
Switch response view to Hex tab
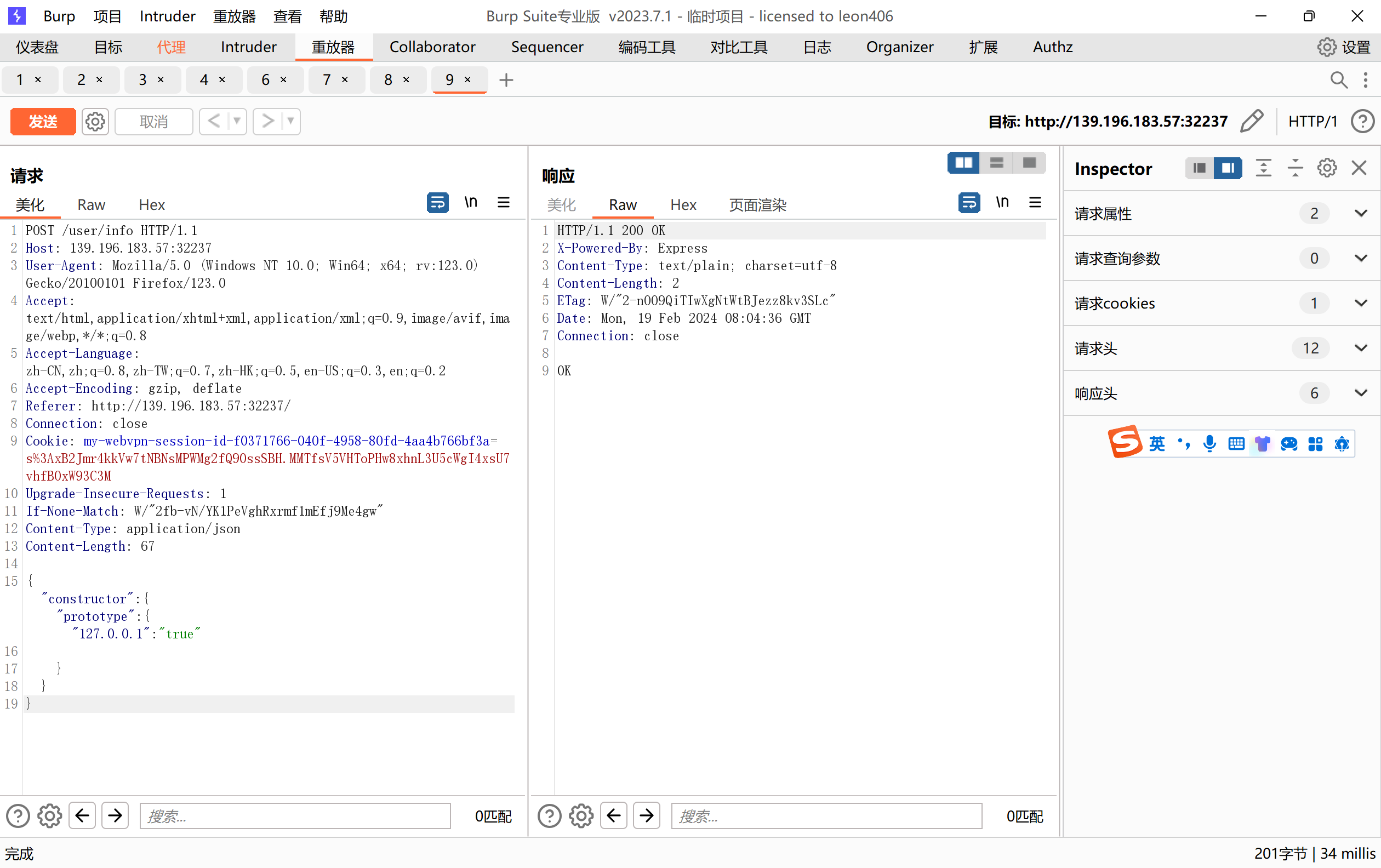(683, 205)
